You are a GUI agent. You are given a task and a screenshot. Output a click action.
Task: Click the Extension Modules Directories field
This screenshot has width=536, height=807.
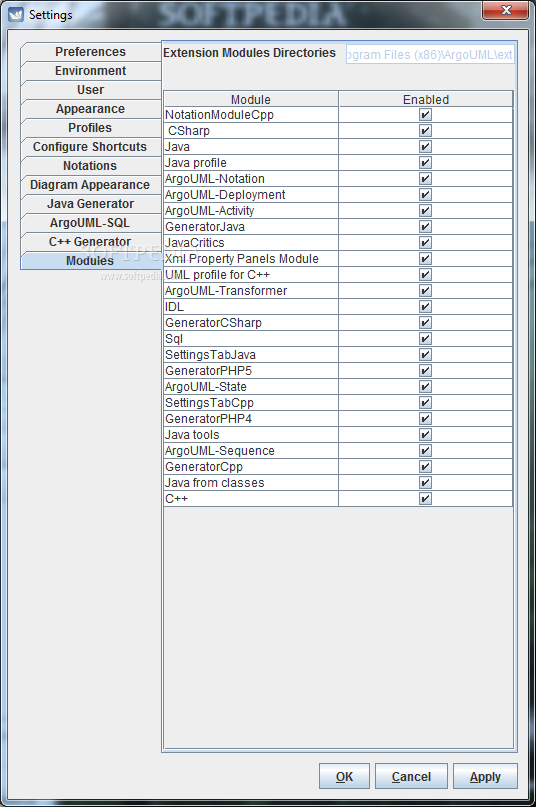(x=430, y=55)
